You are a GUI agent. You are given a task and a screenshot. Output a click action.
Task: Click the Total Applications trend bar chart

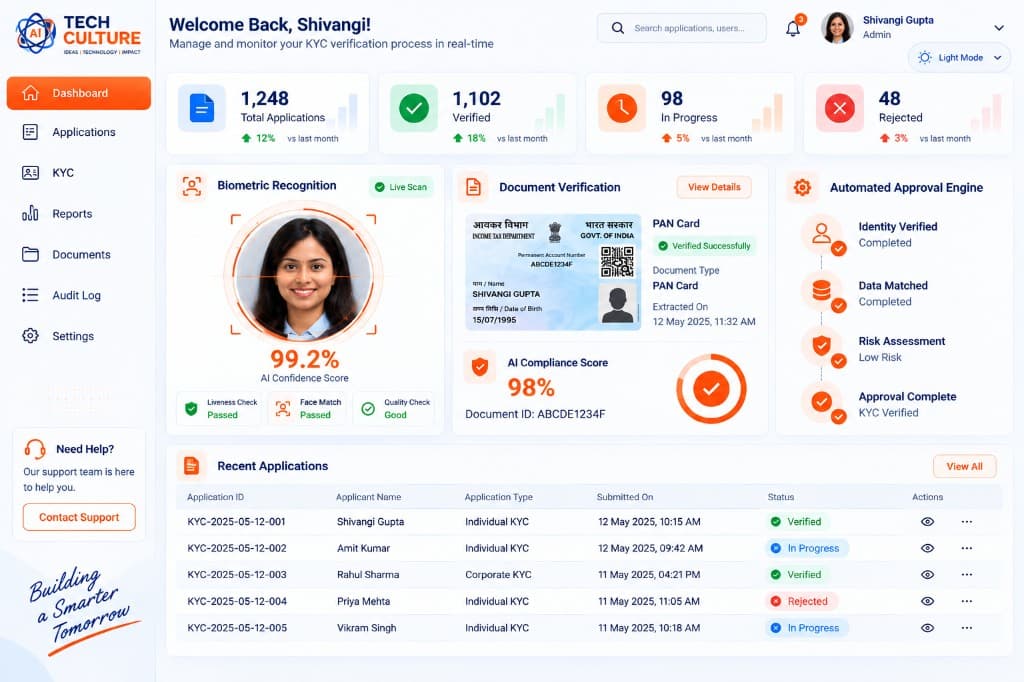pos(345,111)
